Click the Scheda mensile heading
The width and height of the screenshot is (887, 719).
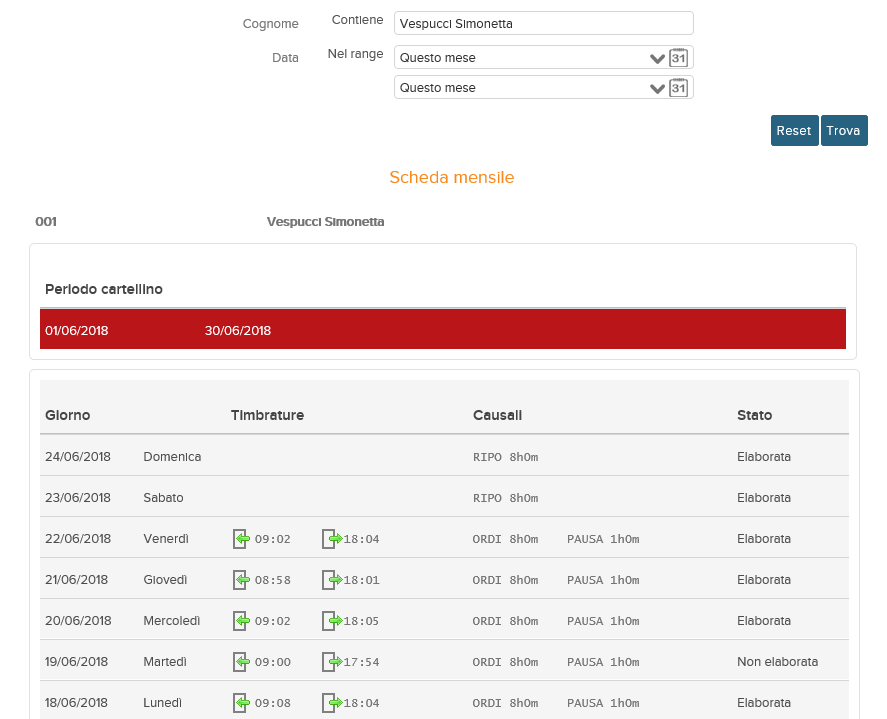[x=451, y=177]
